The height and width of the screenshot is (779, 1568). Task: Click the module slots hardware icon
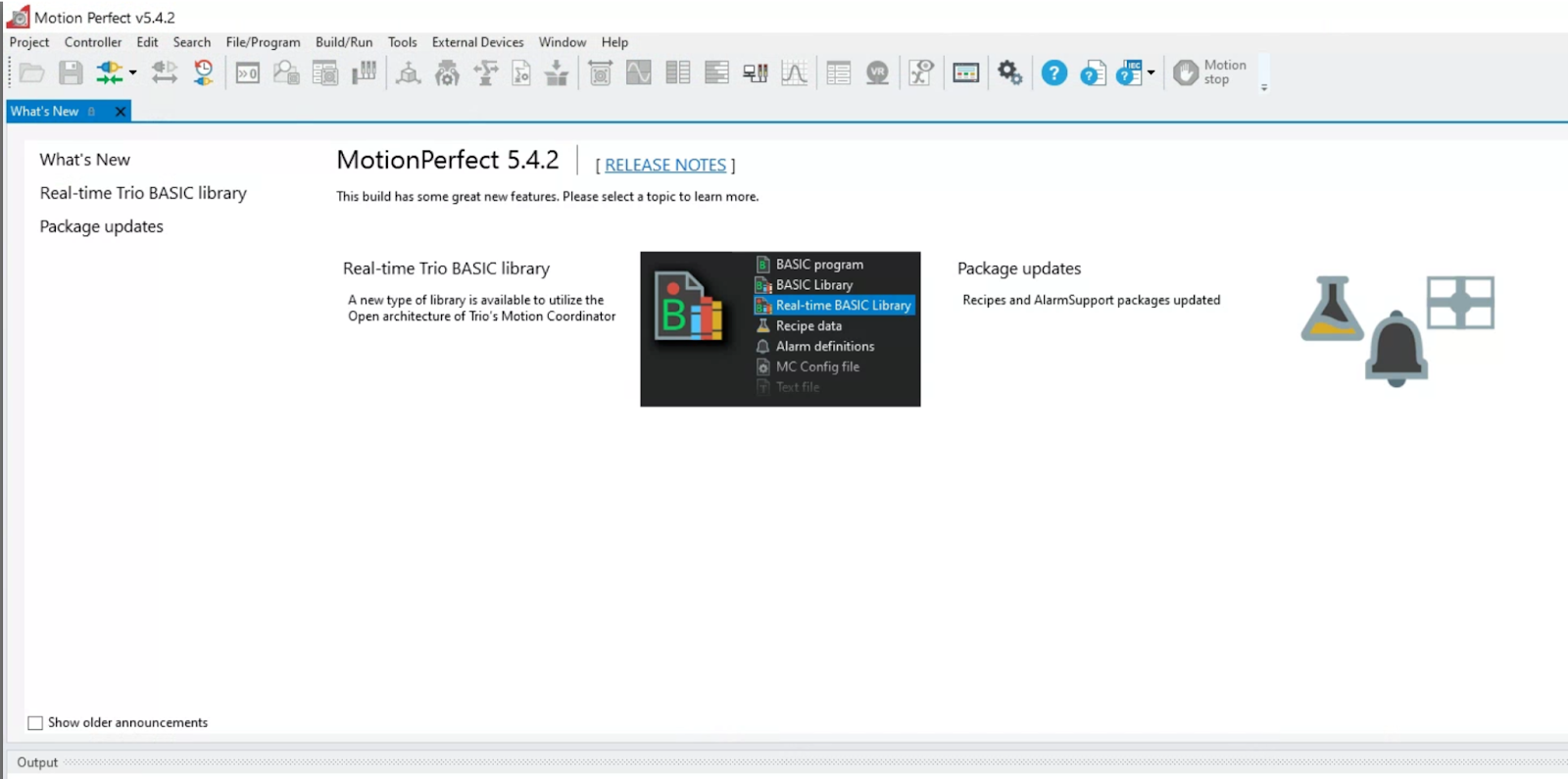pyautogui.click(x=365, y=73)
